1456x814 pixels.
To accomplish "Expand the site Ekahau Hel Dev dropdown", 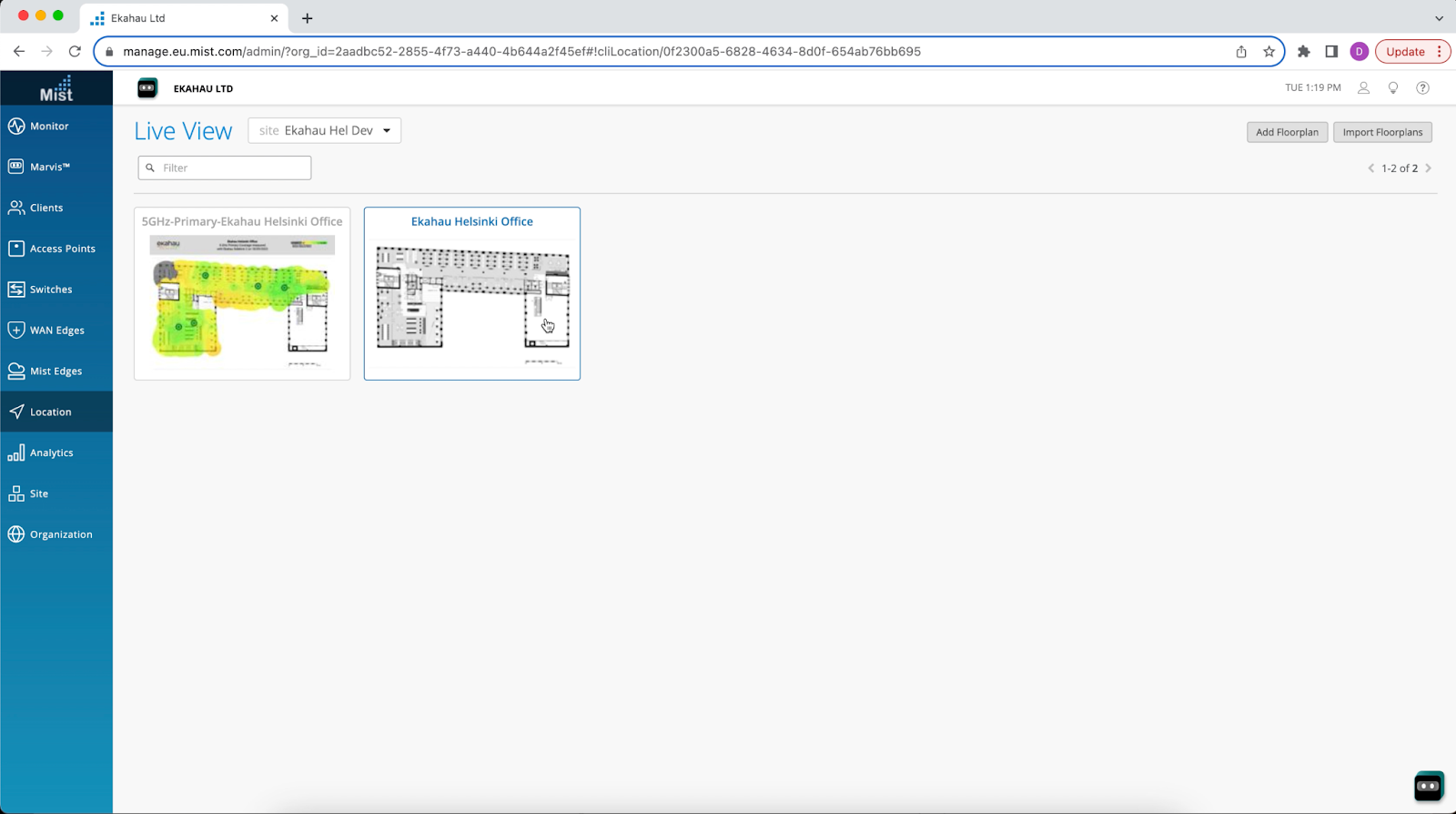I will pyautogui.click(x=325, y=130).
